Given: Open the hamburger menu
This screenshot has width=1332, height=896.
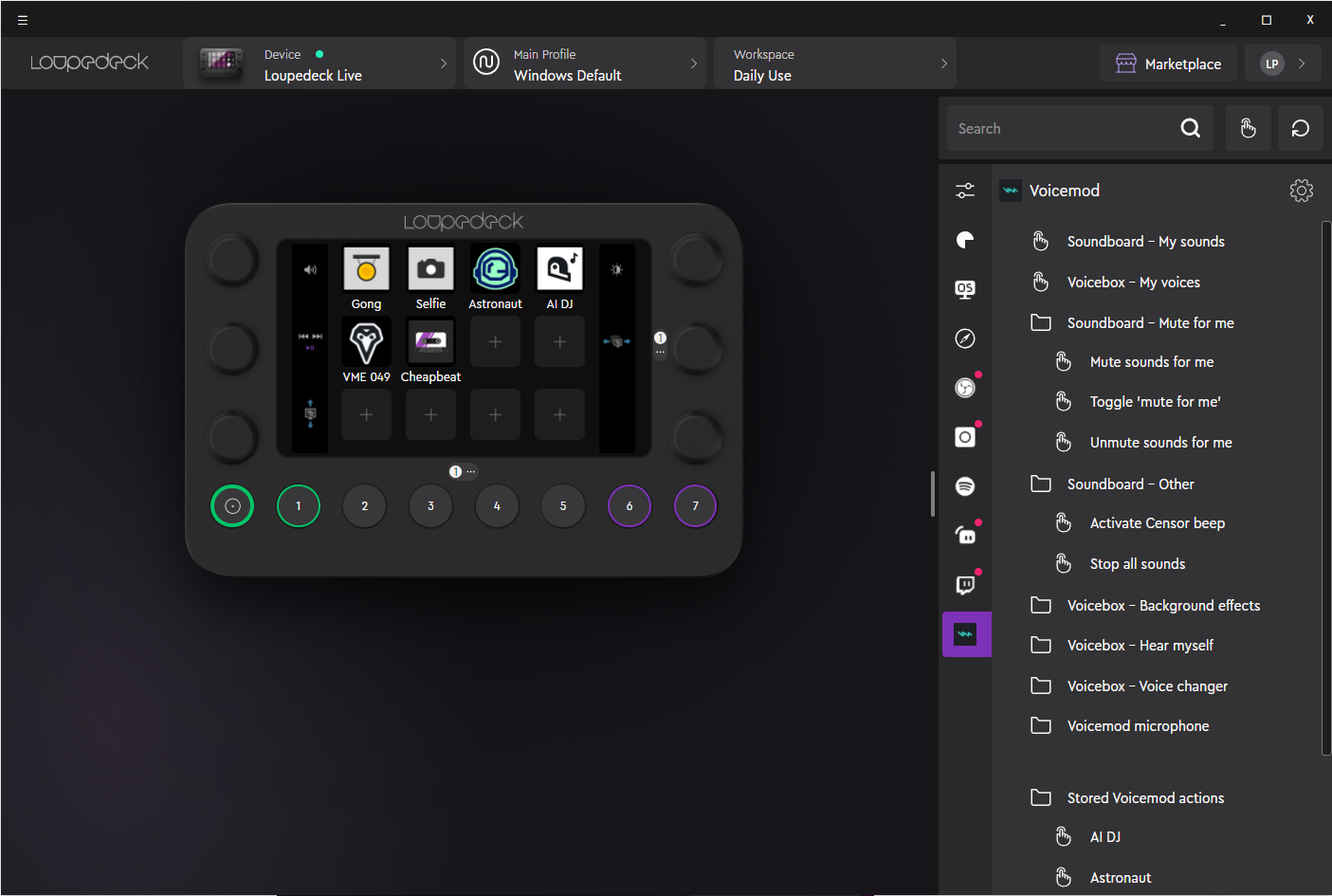Looking at the screenshot, I should click(x=23, y=20).
